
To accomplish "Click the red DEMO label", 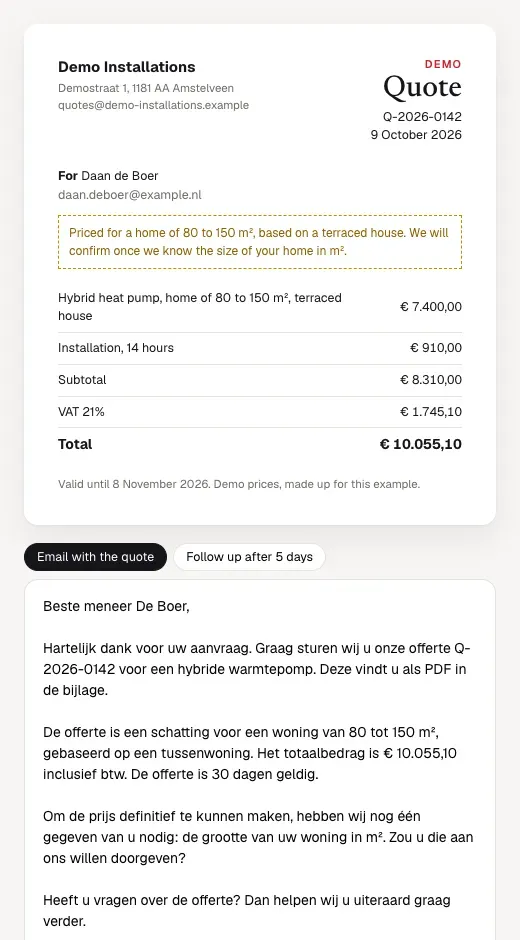I will tap(443, 64).
